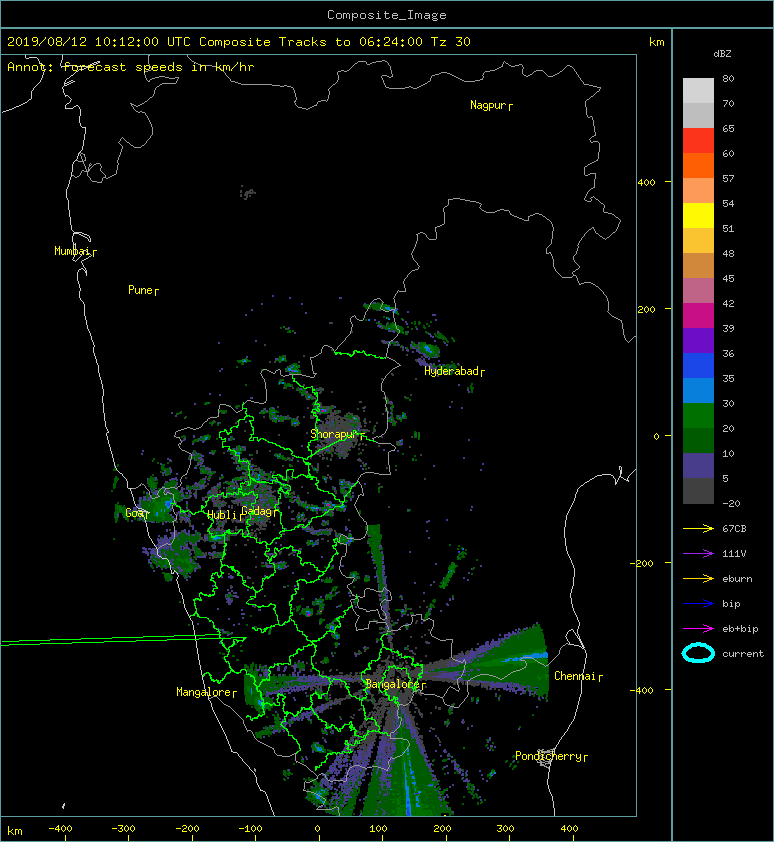The width and height of the screenshot is (774, 842).
Task: Click the 57 value in the dBZ scale
Action: 728,178
